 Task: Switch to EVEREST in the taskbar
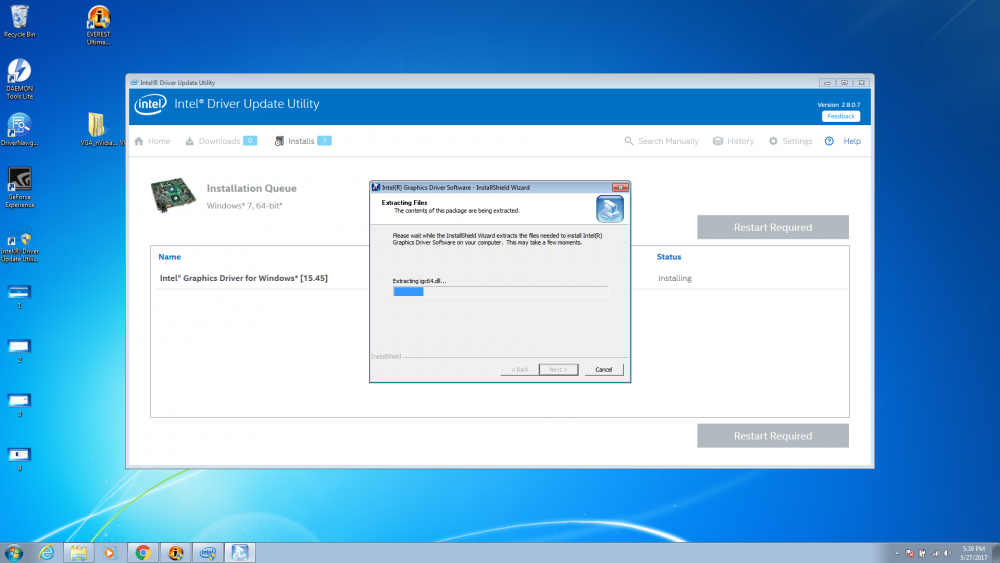tap(175, 552)
